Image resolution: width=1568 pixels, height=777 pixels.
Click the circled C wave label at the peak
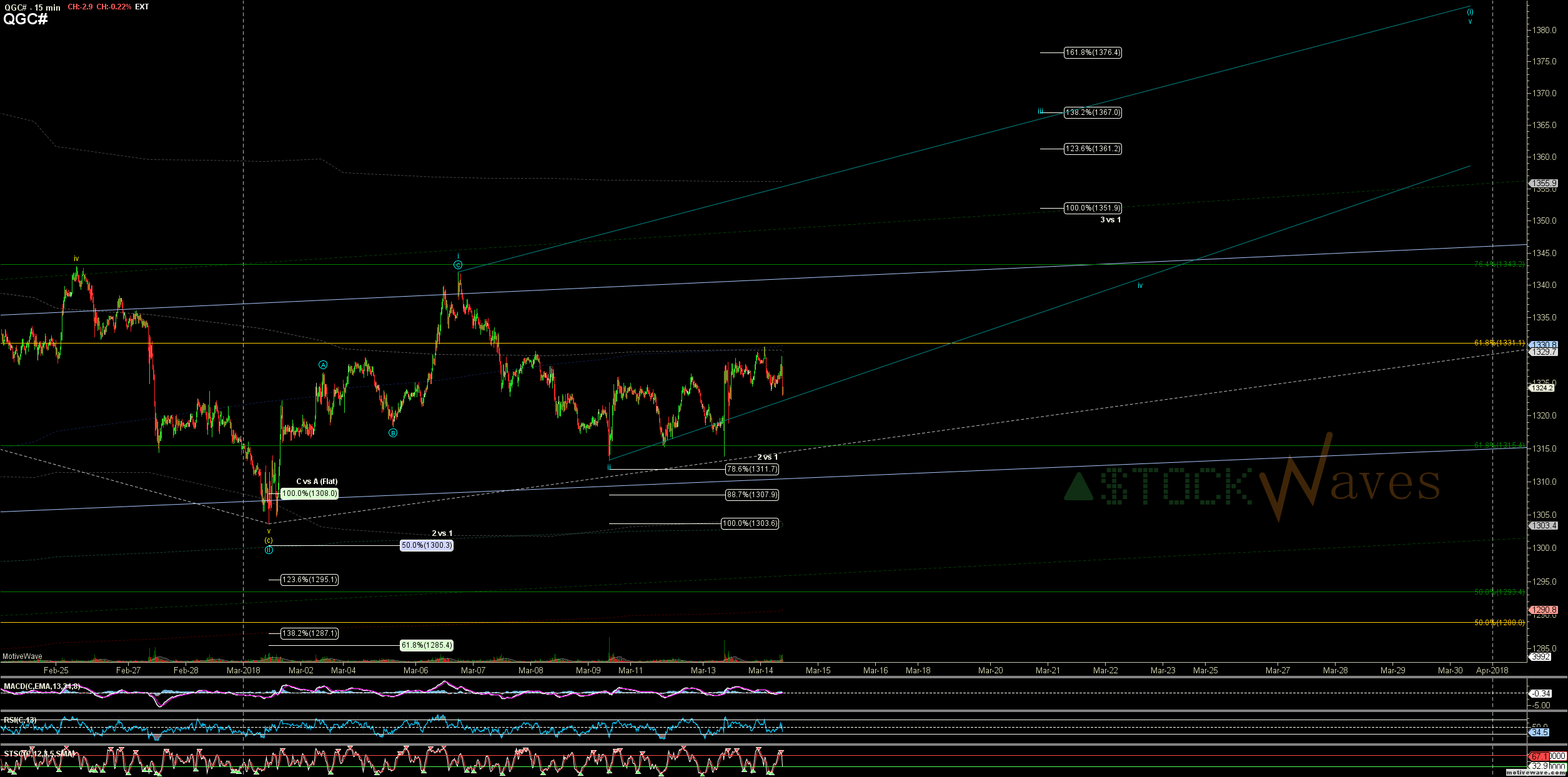point(458,265)
